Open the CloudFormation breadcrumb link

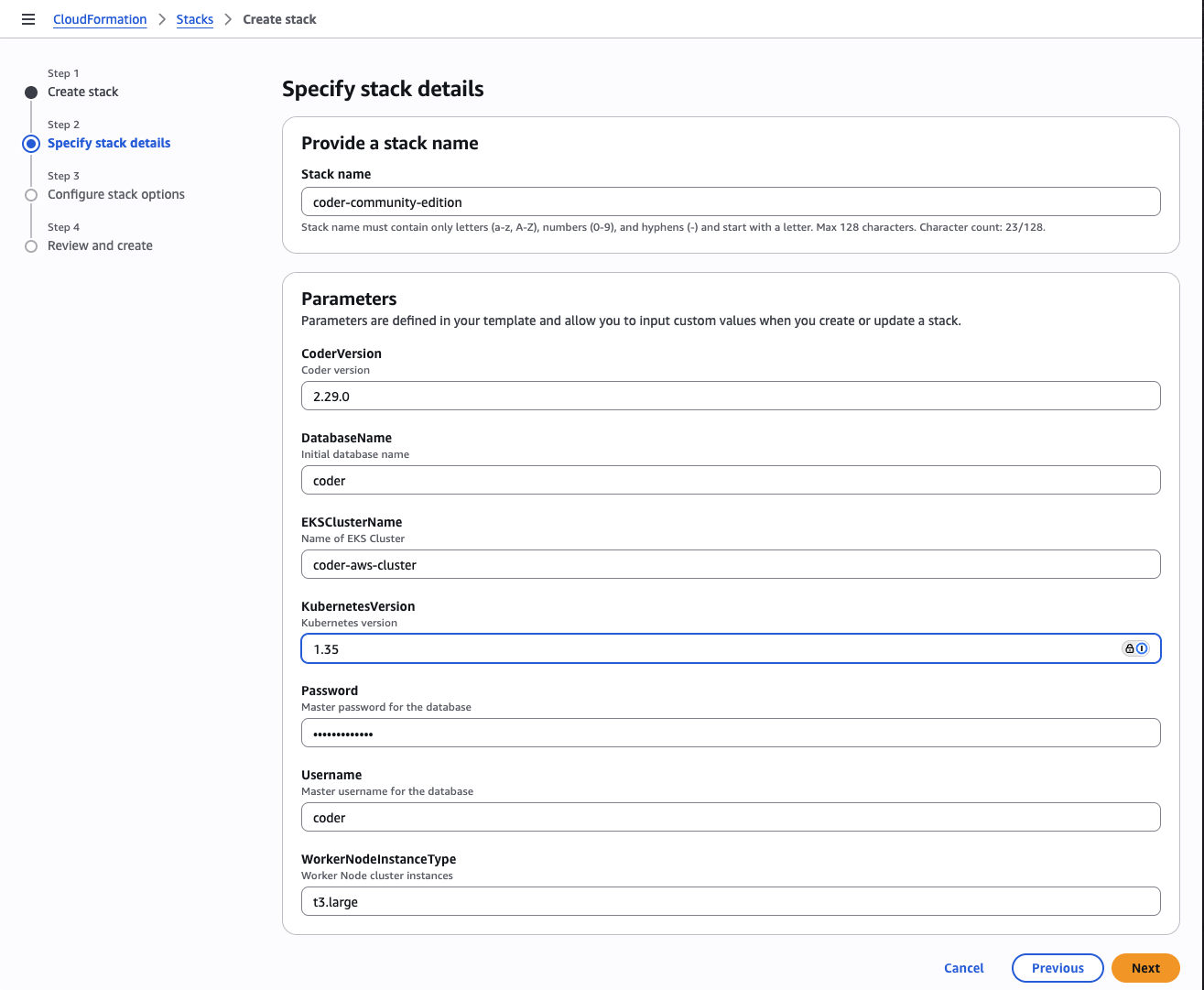click(x=100, y=19)
